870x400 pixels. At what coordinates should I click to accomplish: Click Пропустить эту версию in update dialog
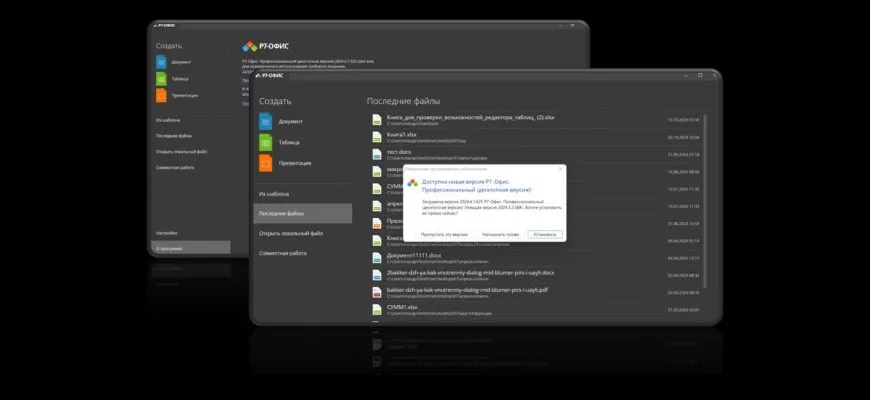pos(444,235)
